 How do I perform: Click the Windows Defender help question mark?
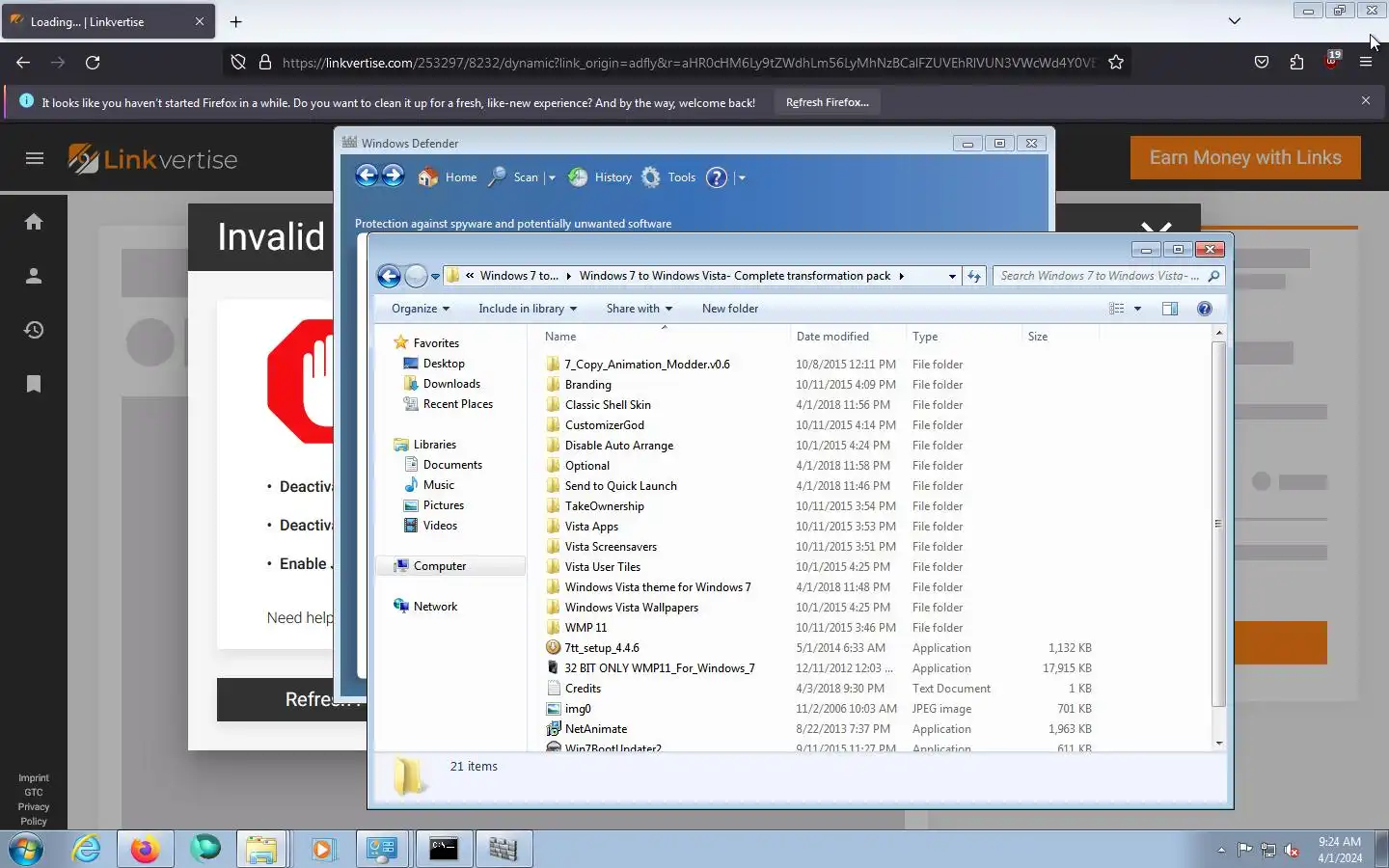pyautogui.click(x=717, y=177)
